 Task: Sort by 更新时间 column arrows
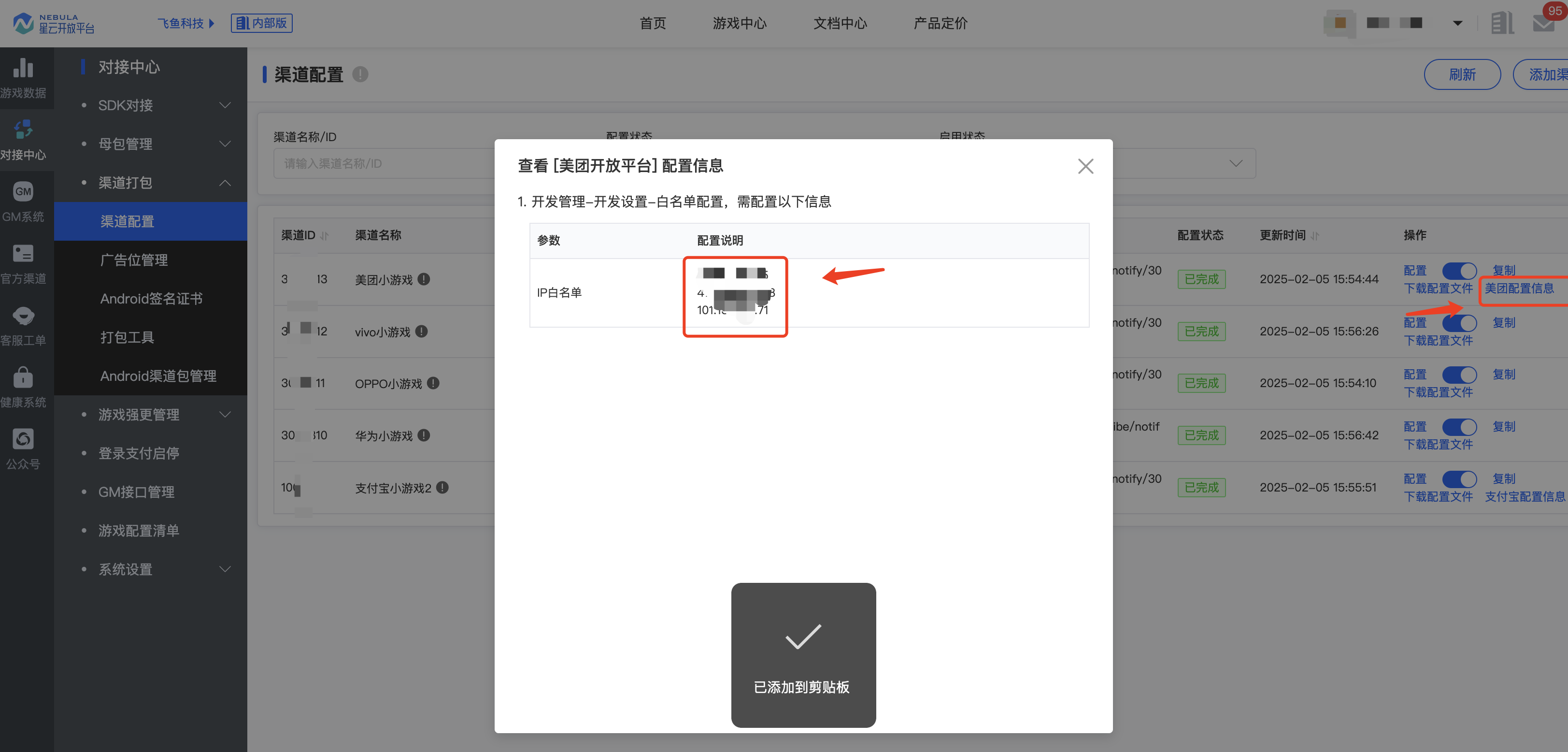(1315, 236)
